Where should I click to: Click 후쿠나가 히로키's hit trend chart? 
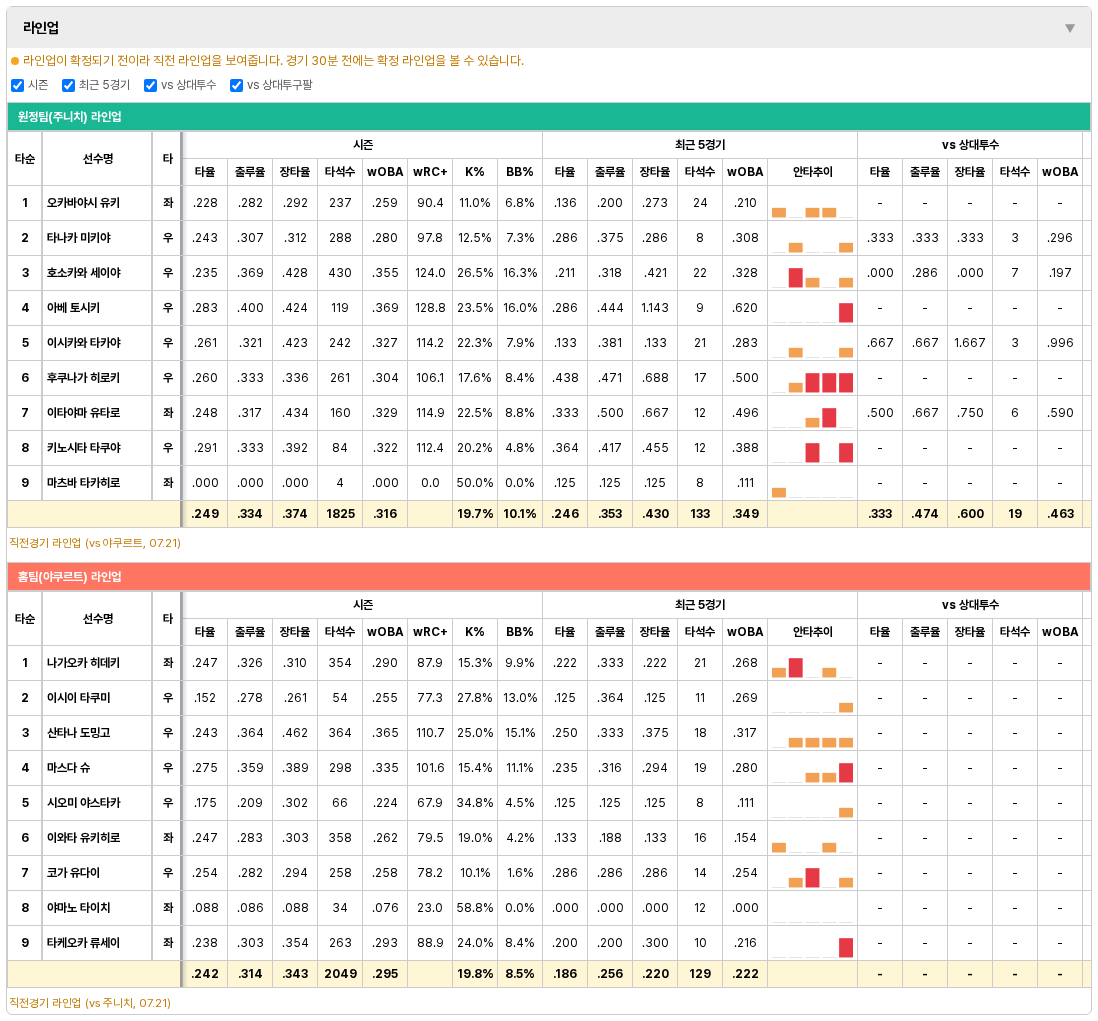pyautogui.click(x=812, y=378)
